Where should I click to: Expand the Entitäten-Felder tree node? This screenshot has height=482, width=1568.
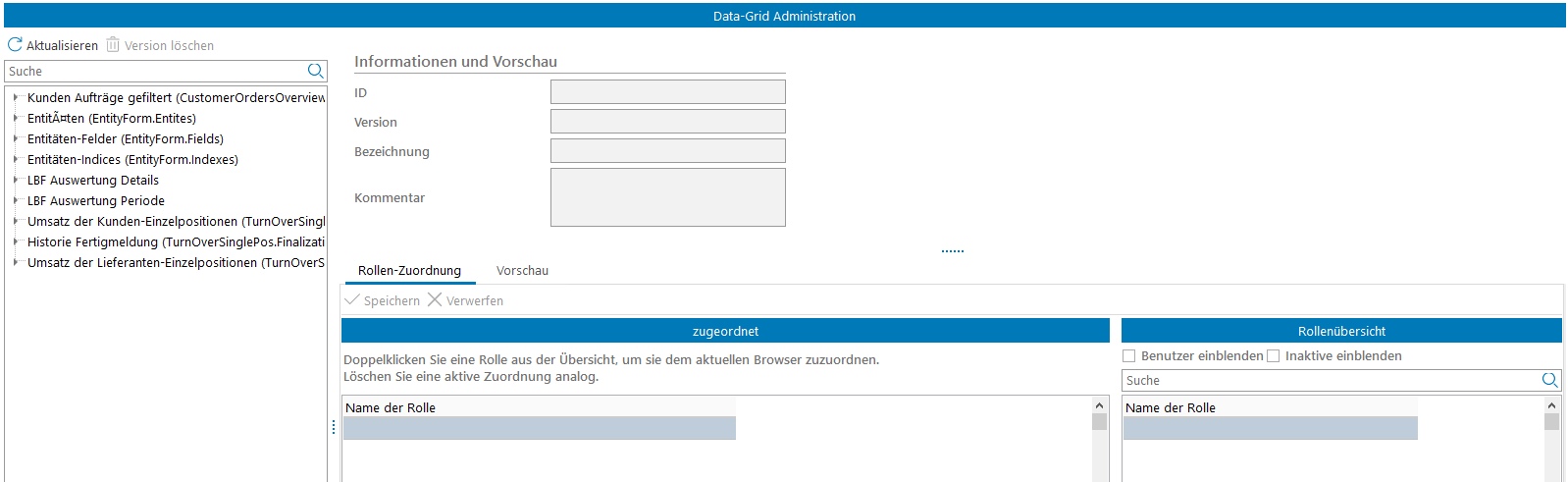click(x=16, y=138)
